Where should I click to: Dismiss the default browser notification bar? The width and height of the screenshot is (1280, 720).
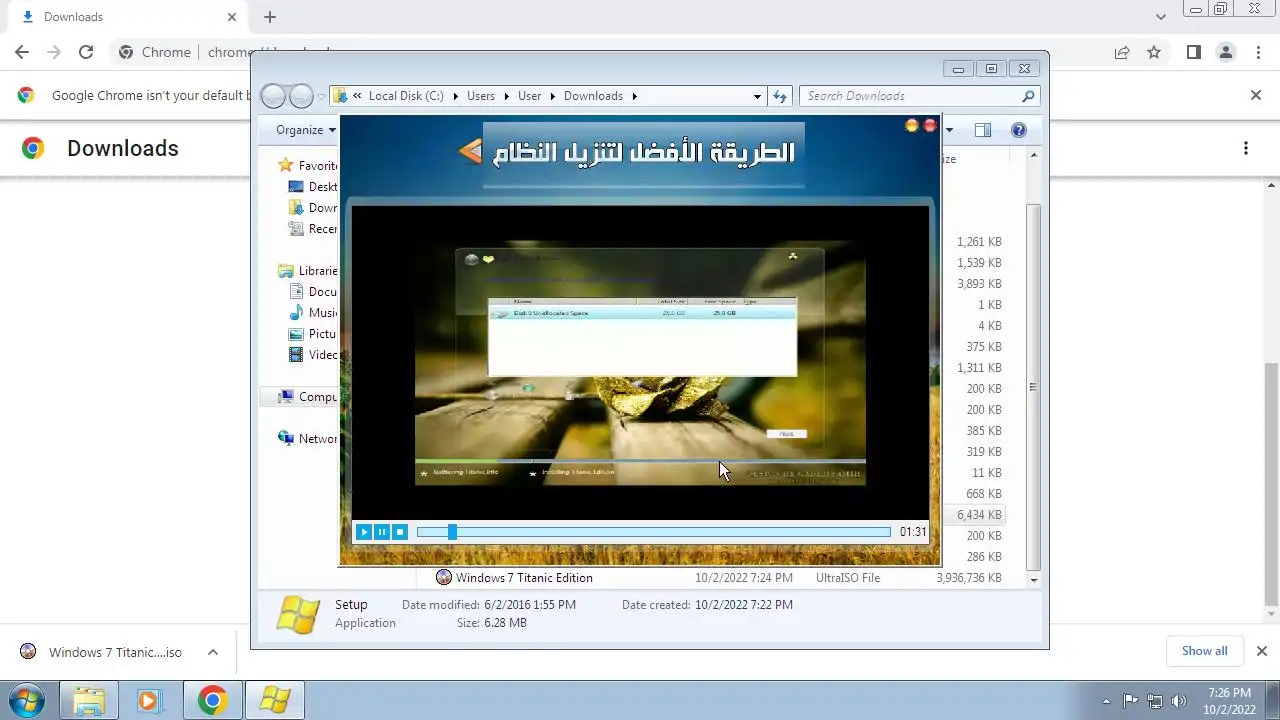coord(1256,95)
